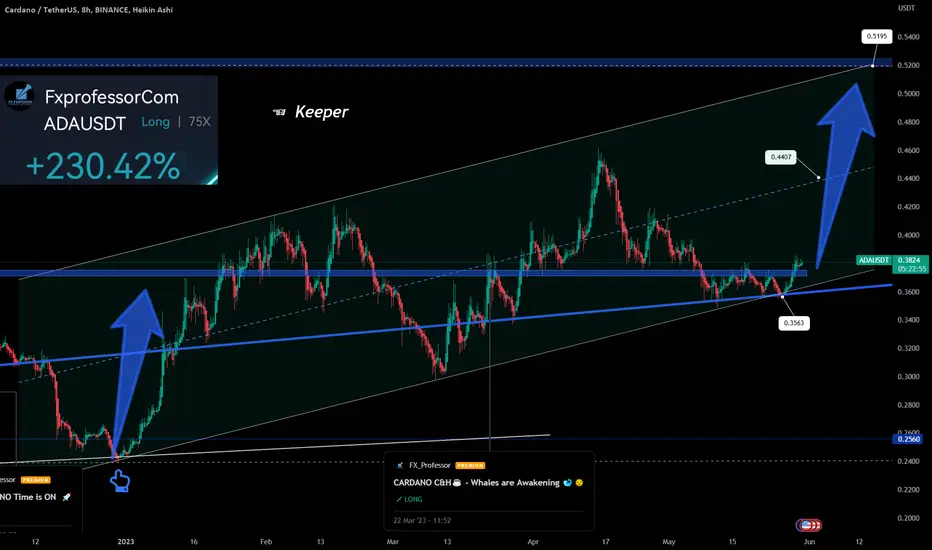Click the FxprofessorCom profile logo
Screen dimensions: 932x550
pos(20,96)
